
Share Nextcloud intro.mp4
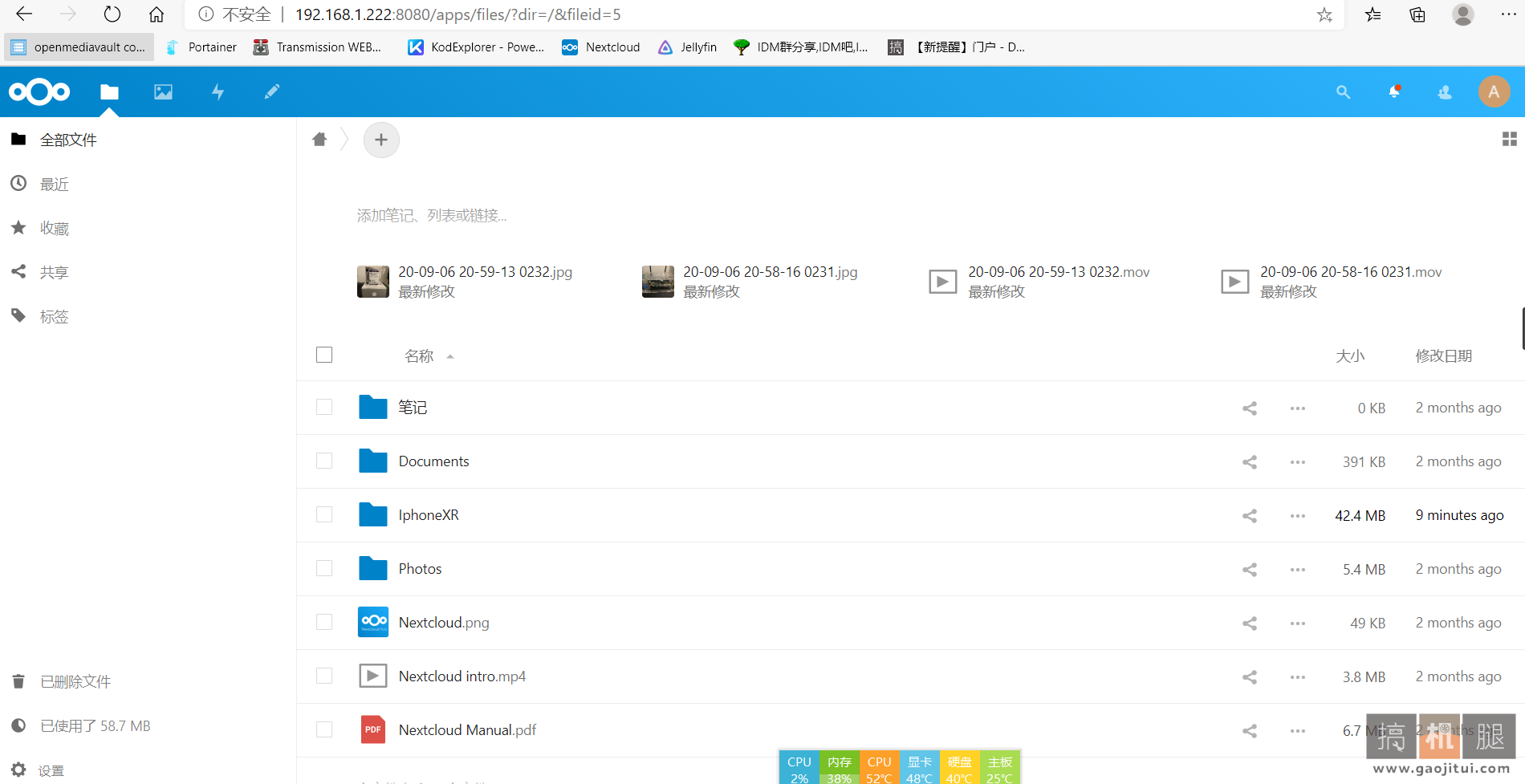[1250, 677]
